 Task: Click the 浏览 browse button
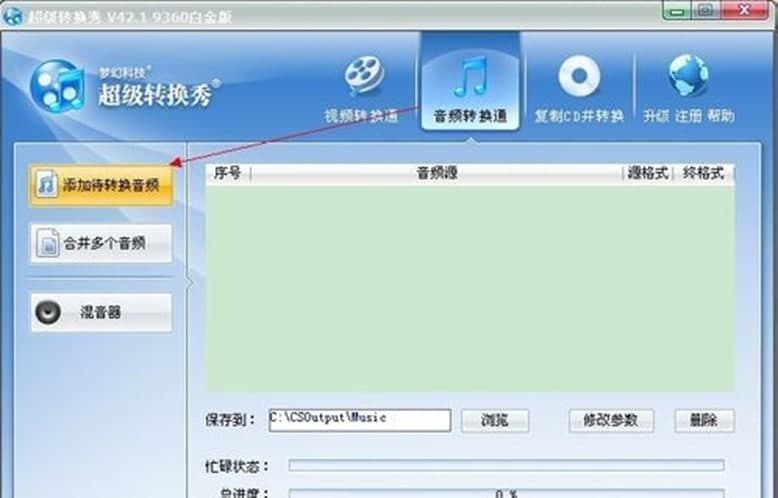coord(495,420)
